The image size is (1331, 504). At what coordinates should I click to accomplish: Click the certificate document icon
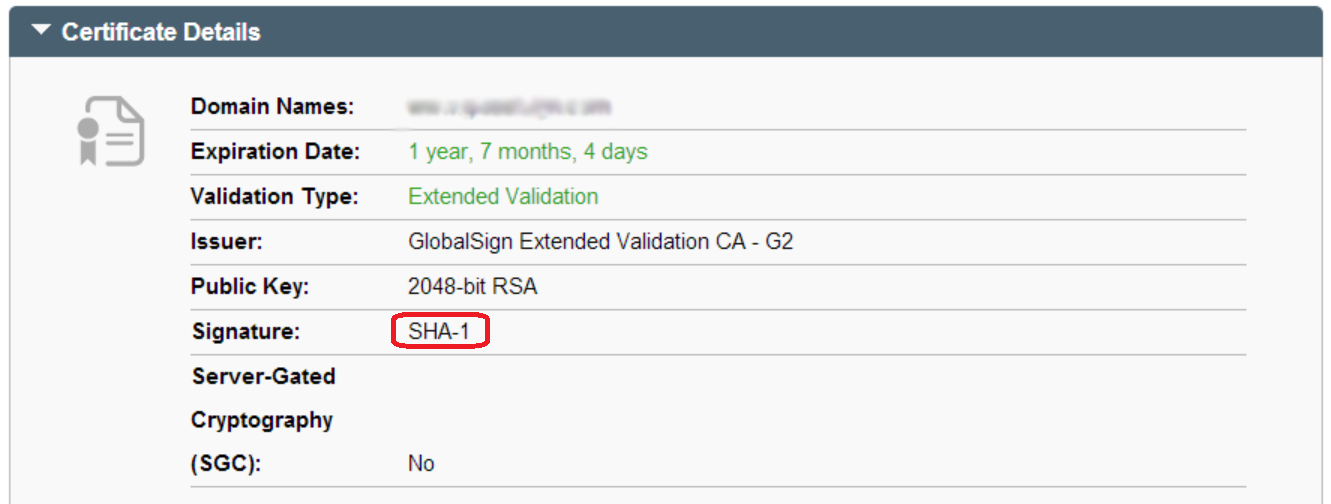[x=111, y=131]
